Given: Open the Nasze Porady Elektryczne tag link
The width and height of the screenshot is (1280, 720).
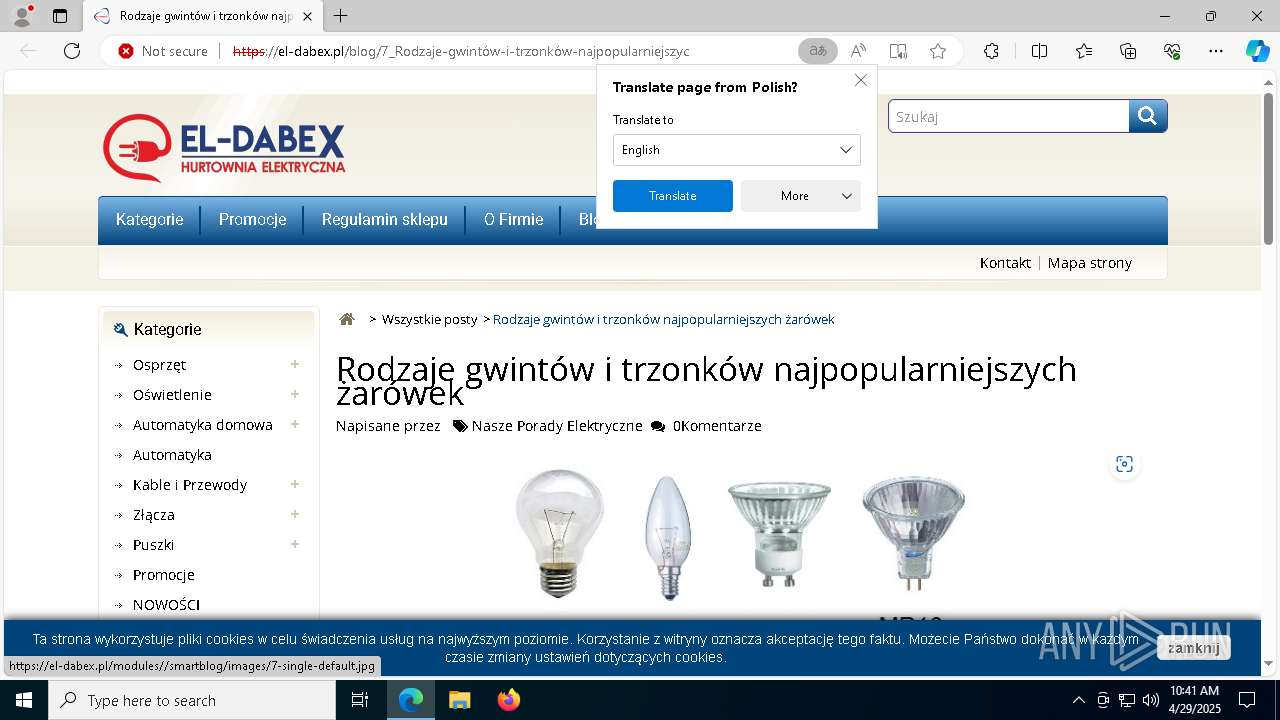Looking at the screenshot, I should 557,426.
